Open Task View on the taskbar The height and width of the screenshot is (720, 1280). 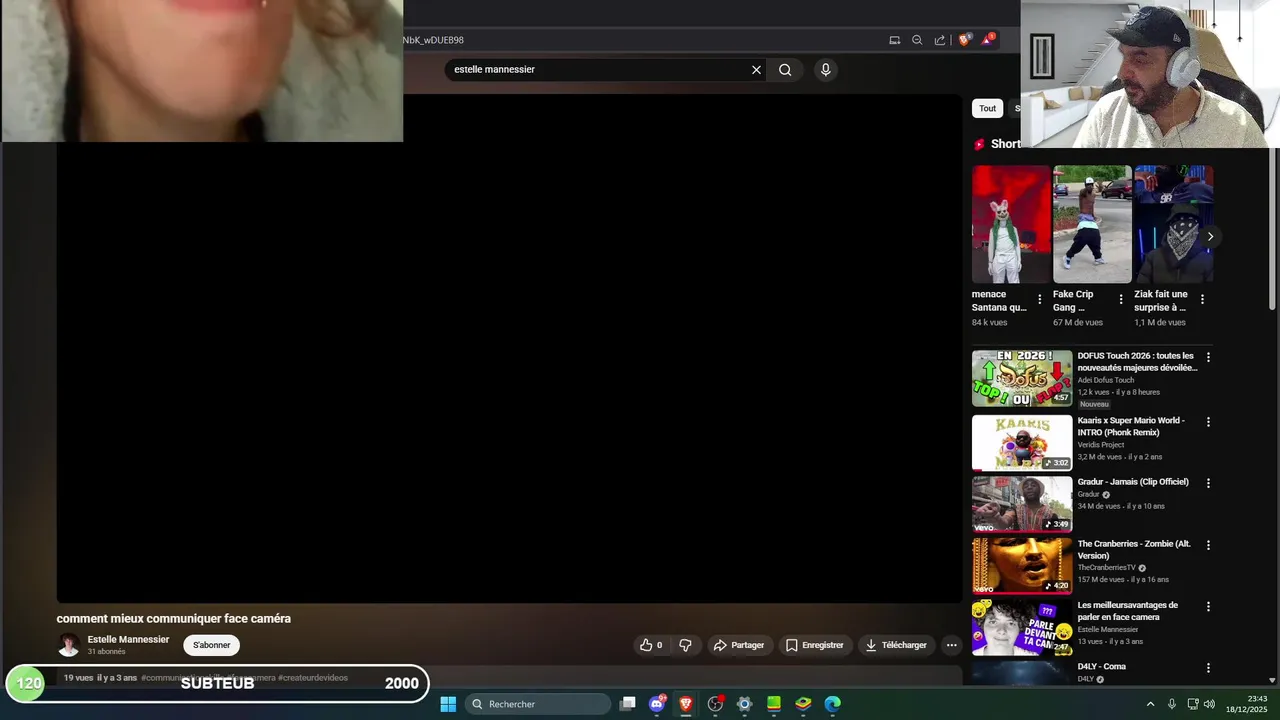point(627,704)
